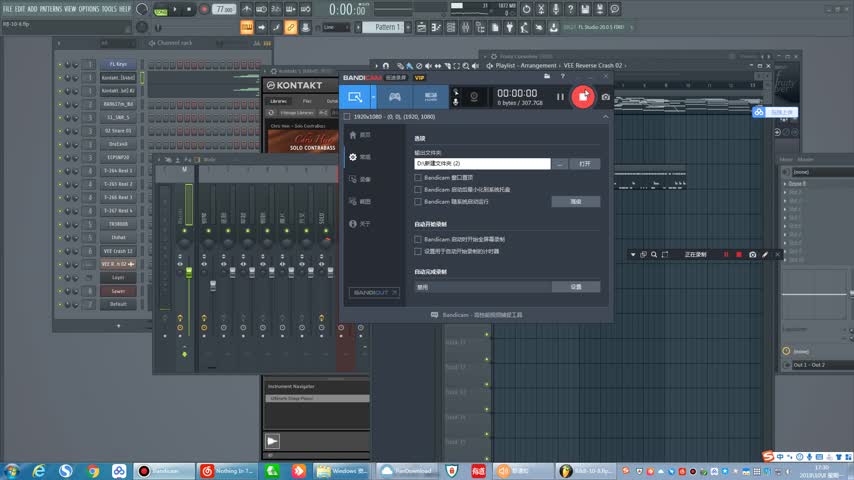Click FL Studio stop button
This screenshot has height=480, width=854.
tap(189, 9)
